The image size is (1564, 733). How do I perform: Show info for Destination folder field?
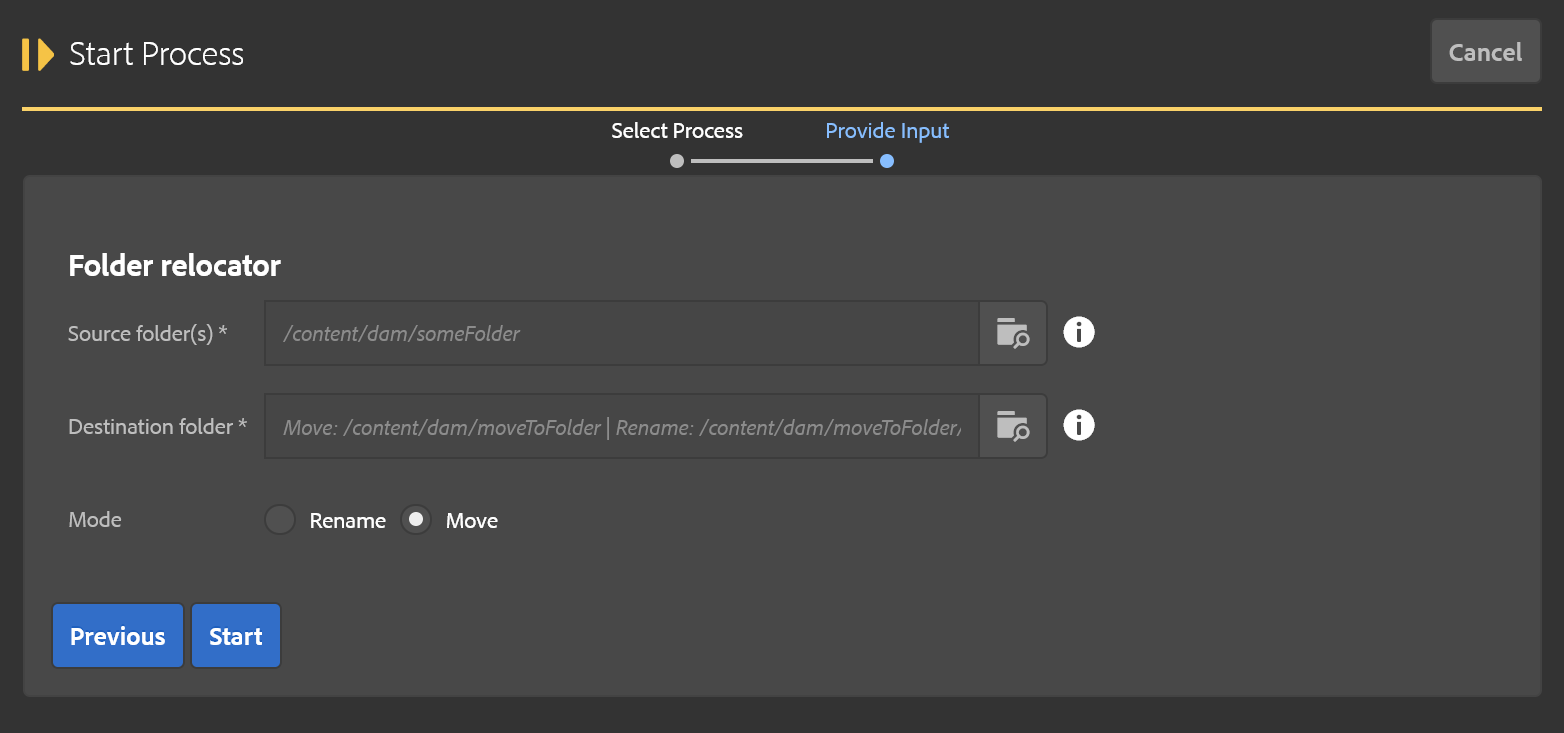tap(1078, 425)
